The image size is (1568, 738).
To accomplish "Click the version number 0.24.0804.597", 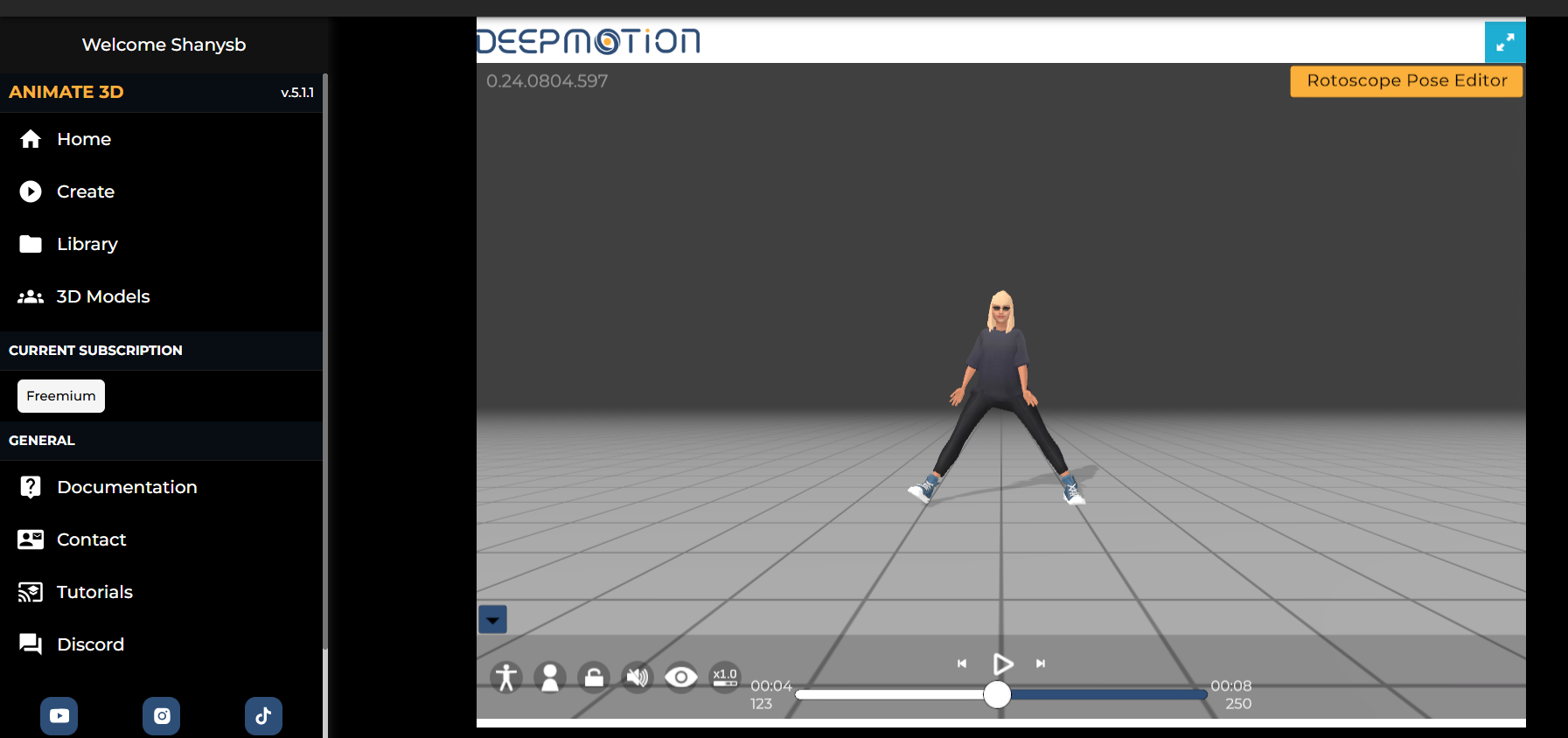I will tap(547, 81).
